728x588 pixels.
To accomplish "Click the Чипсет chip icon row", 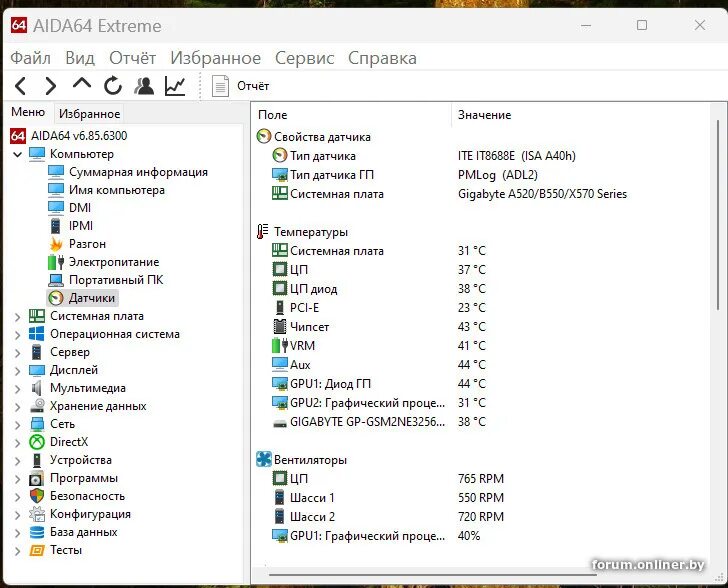I will [x=280, y=327].
